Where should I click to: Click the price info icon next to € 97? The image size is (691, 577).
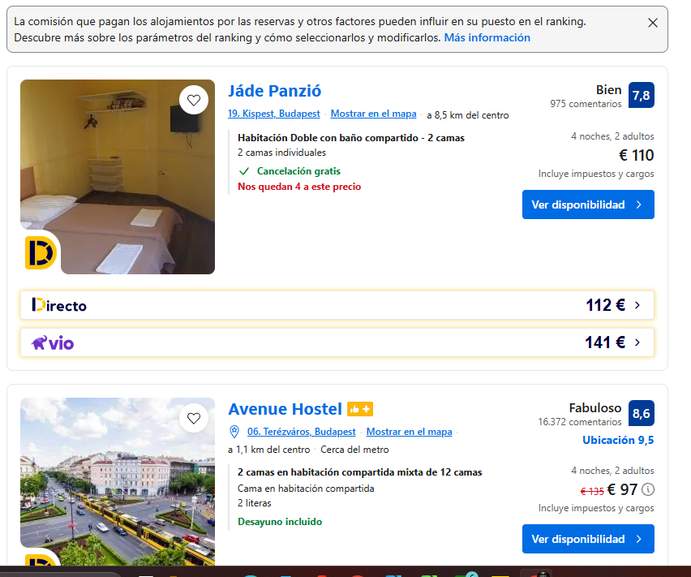(x=648, y=489)
